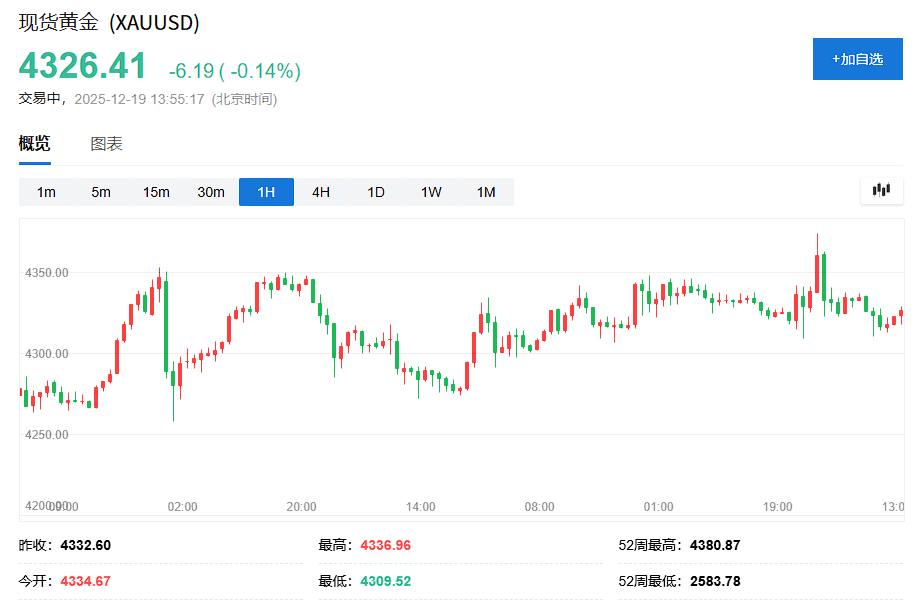The width and height of the screenshot is (915, 601).
Task: Choose the 5m chart interval
Action: pos(101,192)
